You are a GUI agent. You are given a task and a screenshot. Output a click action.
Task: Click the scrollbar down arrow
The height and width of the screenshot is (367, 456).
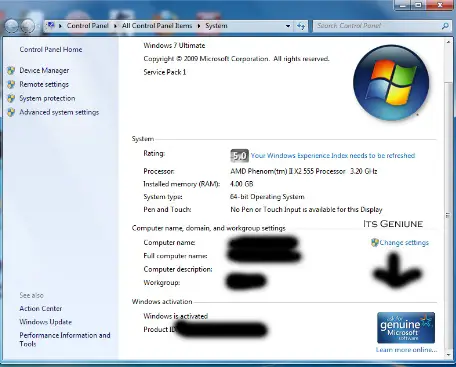pyautogui.click(x=449, y=355)
